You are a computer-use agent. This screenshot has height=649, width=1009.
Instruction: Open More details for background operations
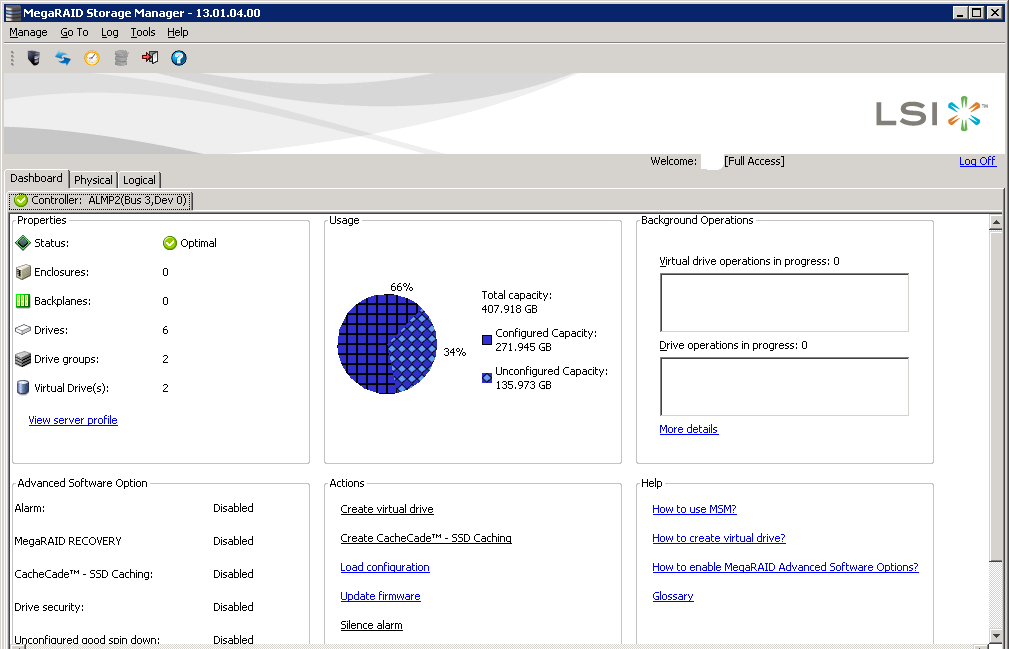688,429
